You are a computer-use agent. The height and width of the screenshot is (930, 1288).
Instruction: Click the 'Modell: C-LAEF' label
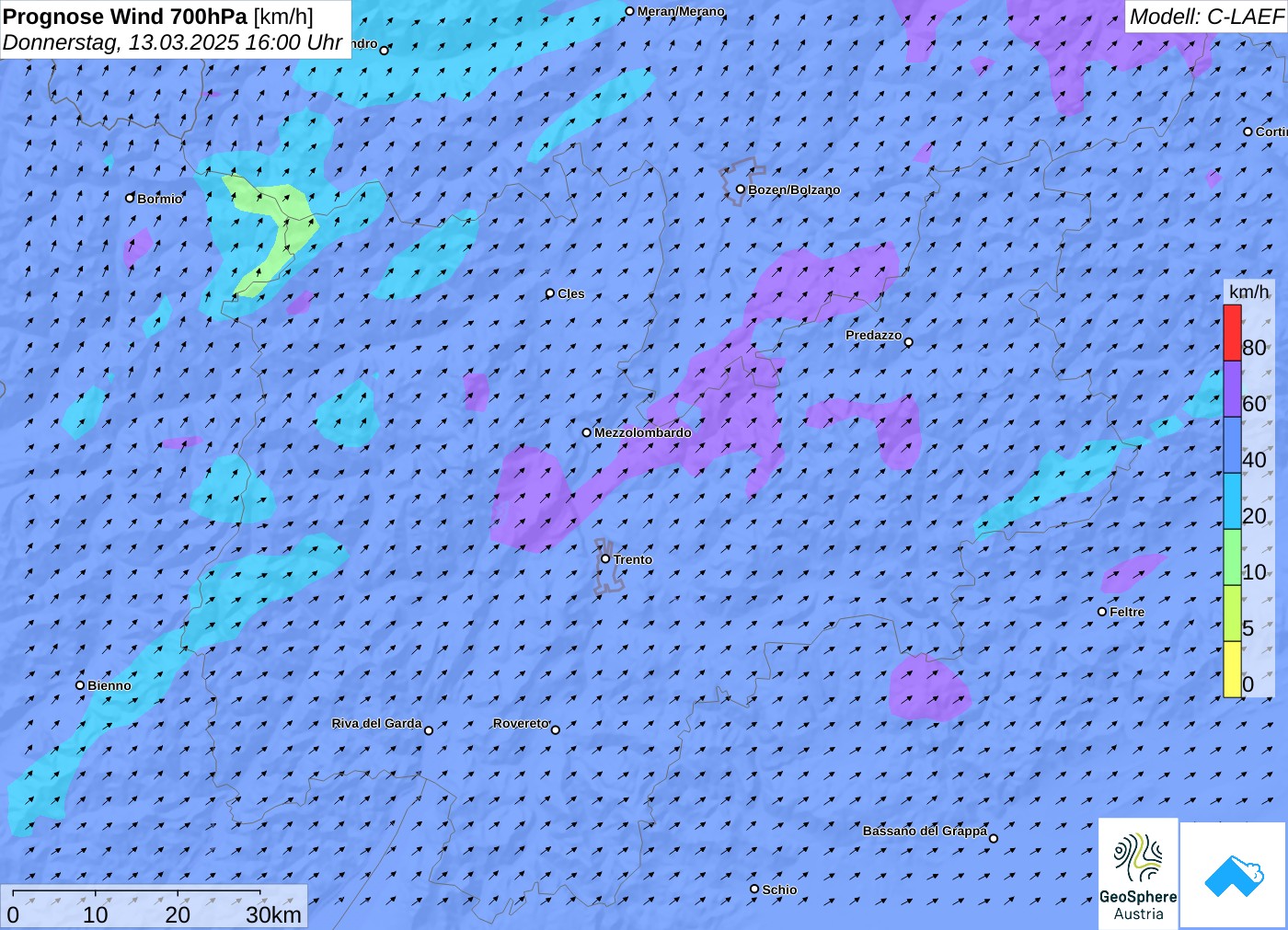pos(1206,17)
